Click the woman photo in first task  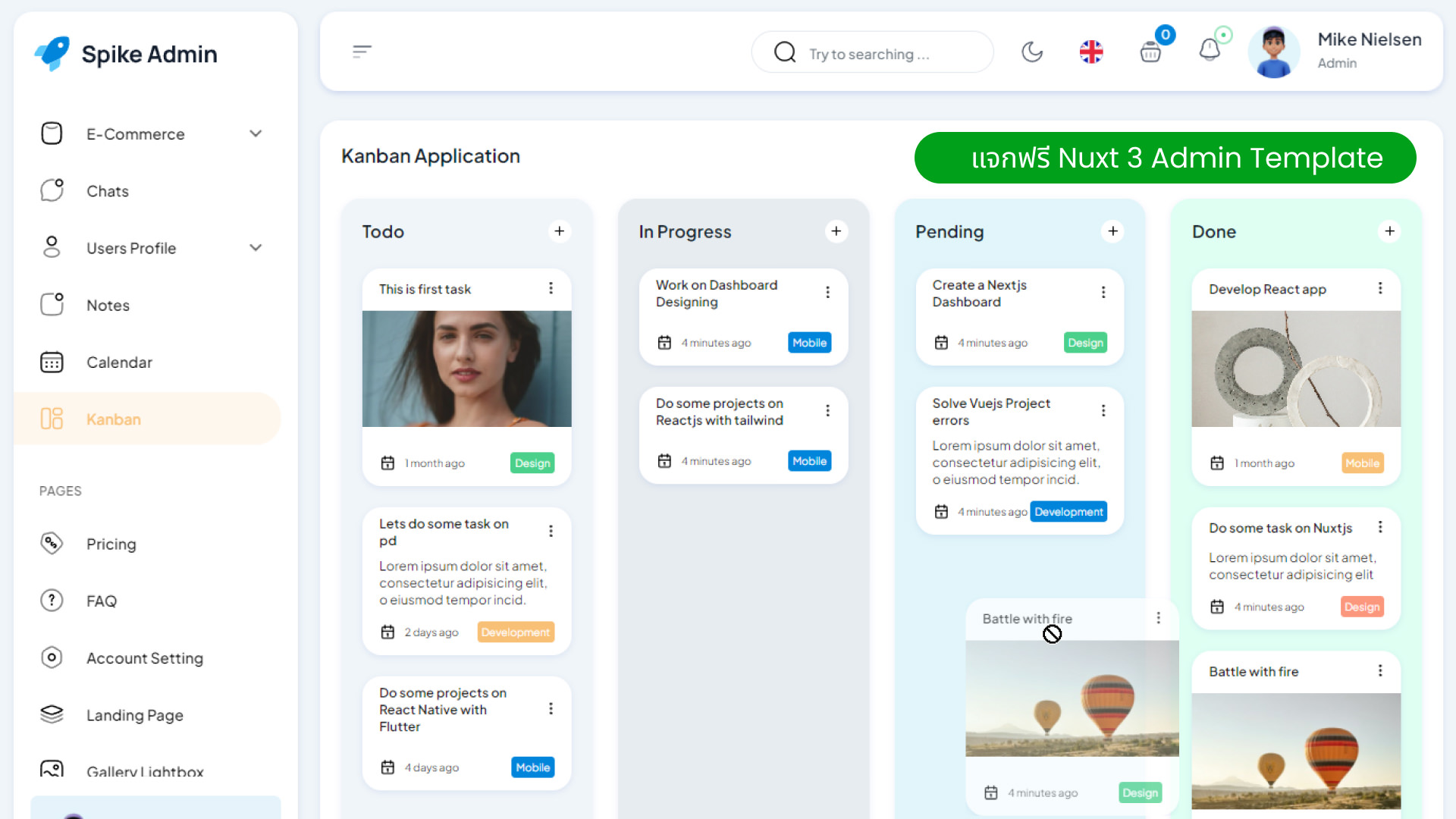pyautogui.click(x=467, y=369)
